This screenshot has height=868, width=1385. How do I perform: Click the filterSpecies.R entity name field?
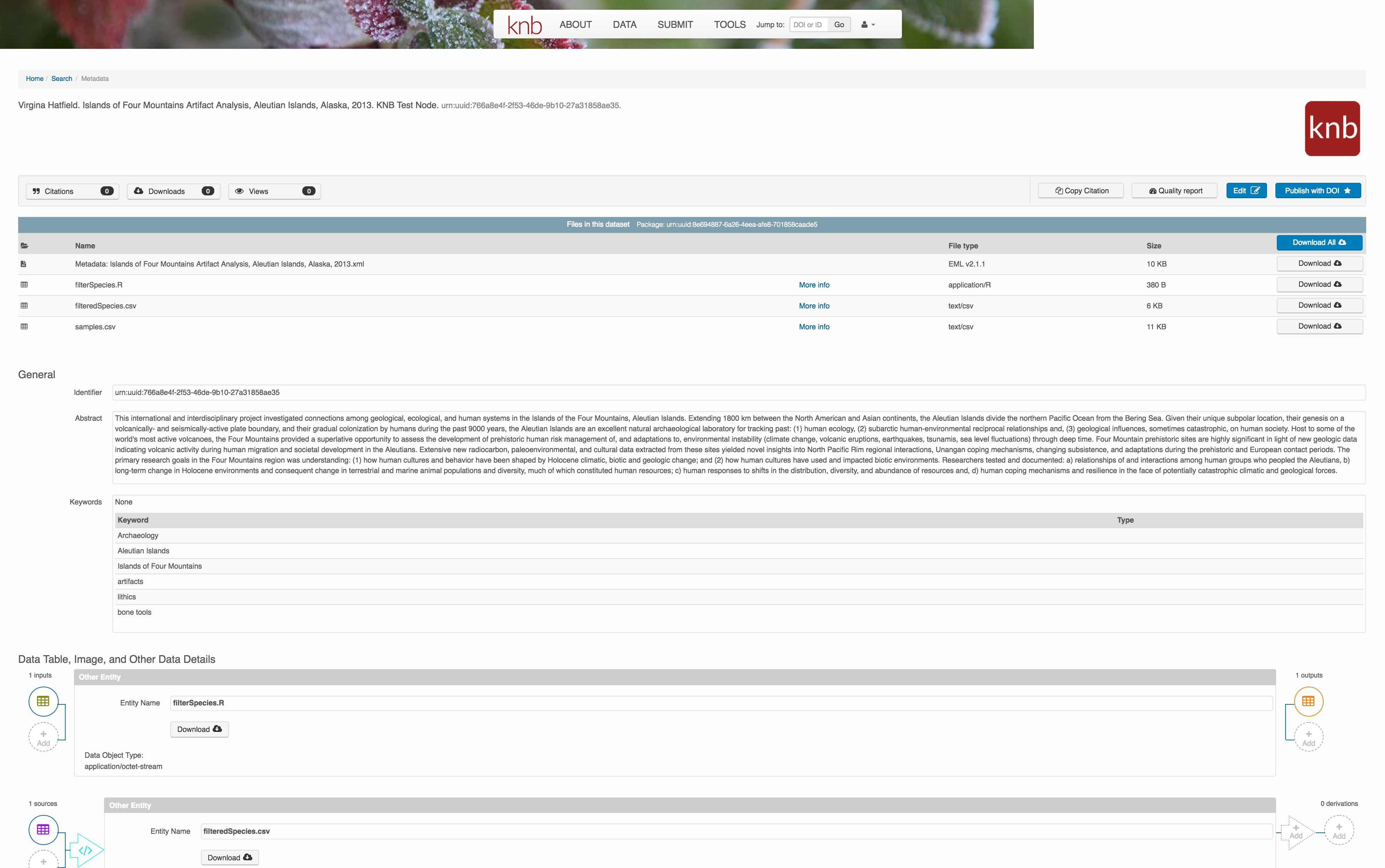coord(721,703)
